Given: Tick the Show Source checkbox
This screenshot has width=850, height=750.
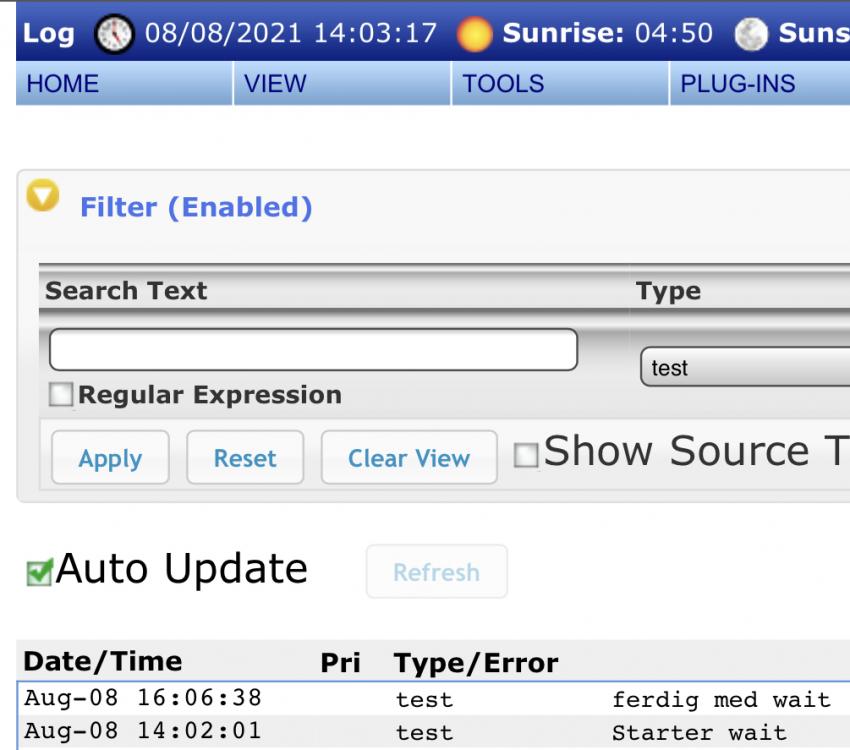Looking at the screenshot, I should coord(525,456).
